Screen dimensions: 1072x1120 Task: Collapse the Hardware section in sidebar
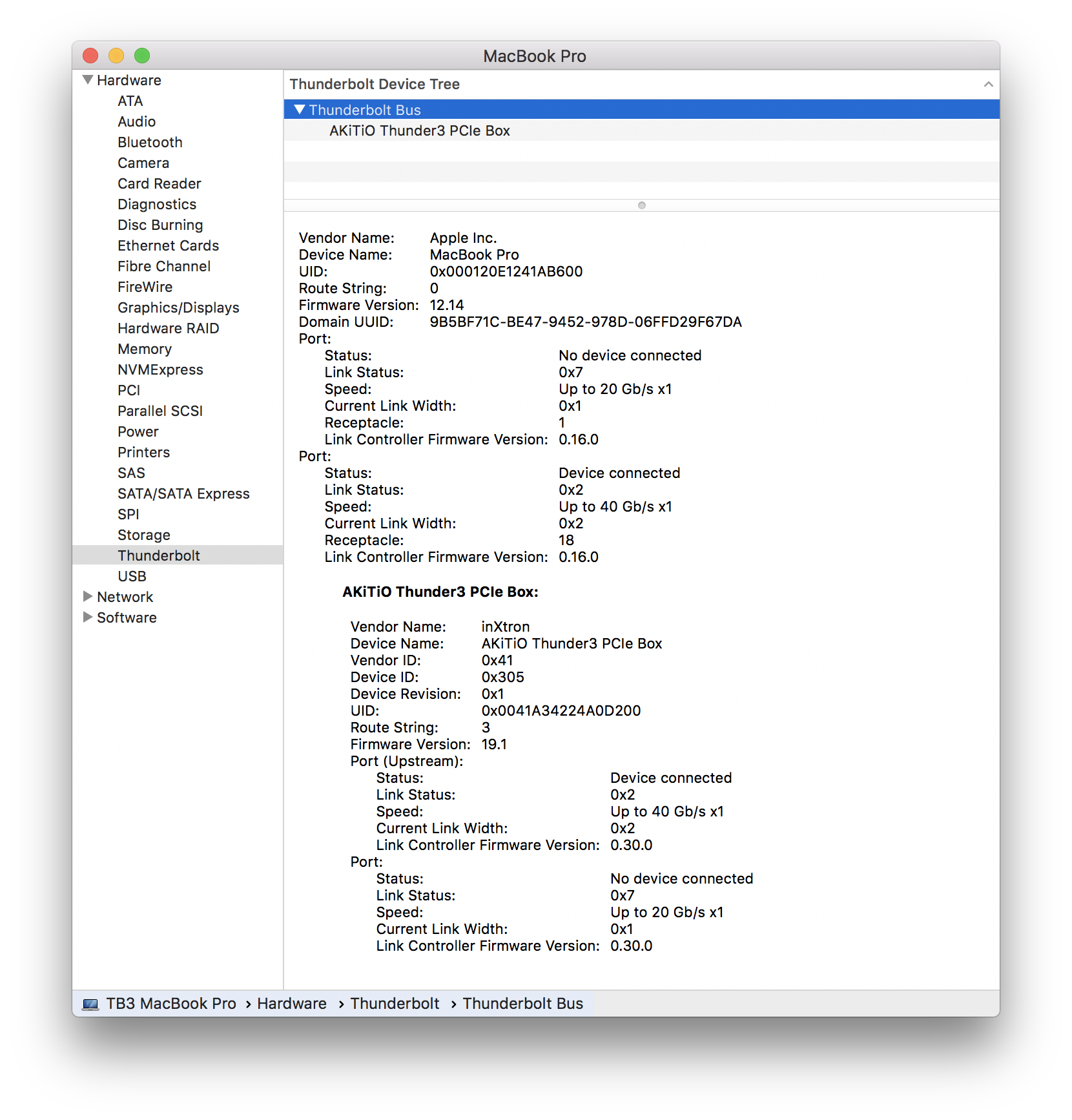pyautogui.click(x=88, y=80)
